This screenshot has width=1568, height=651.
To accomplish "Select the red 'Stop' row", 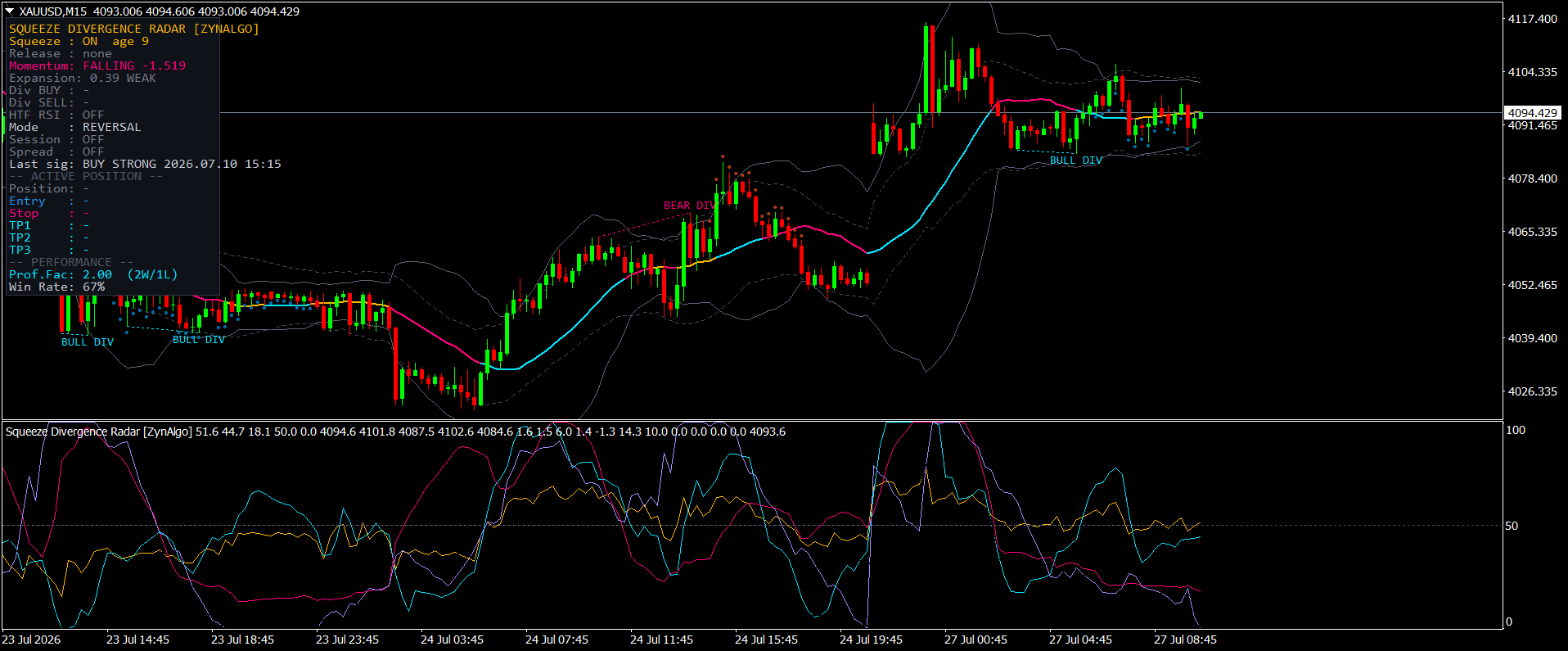I will 49,213.
